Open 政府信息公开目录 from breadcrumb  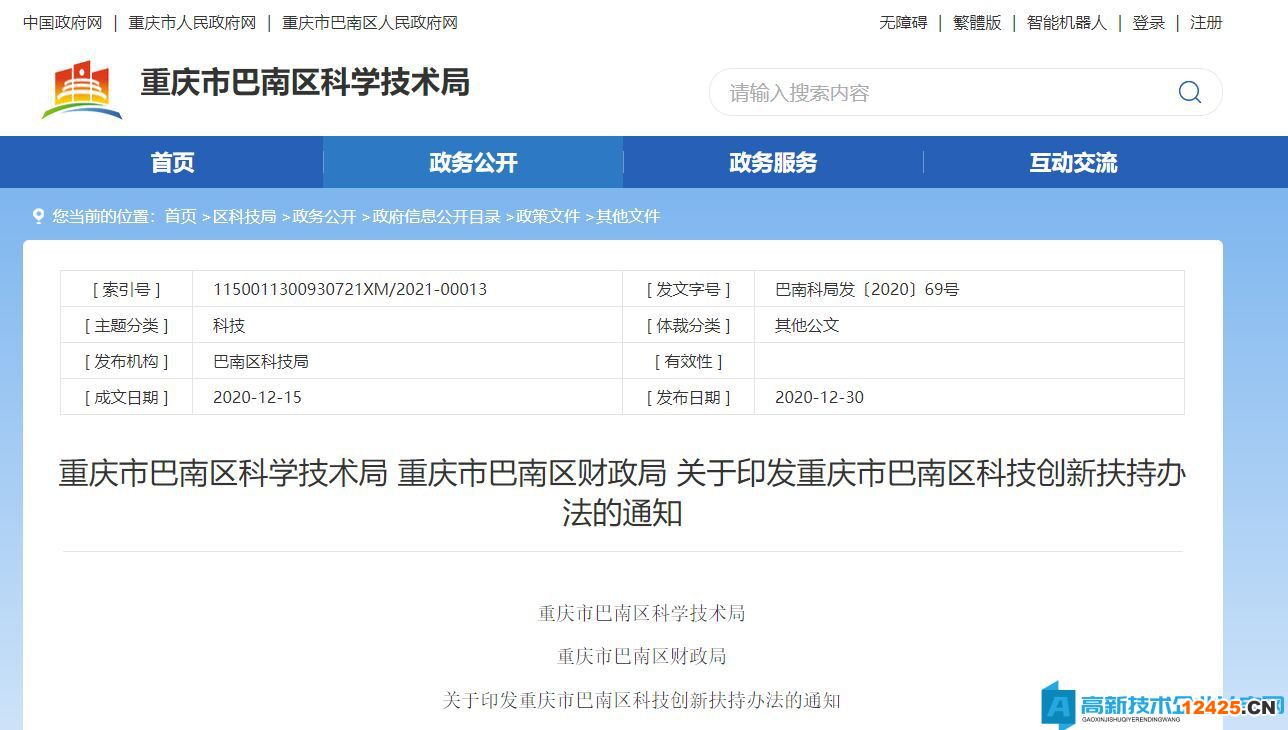[435, 216]
